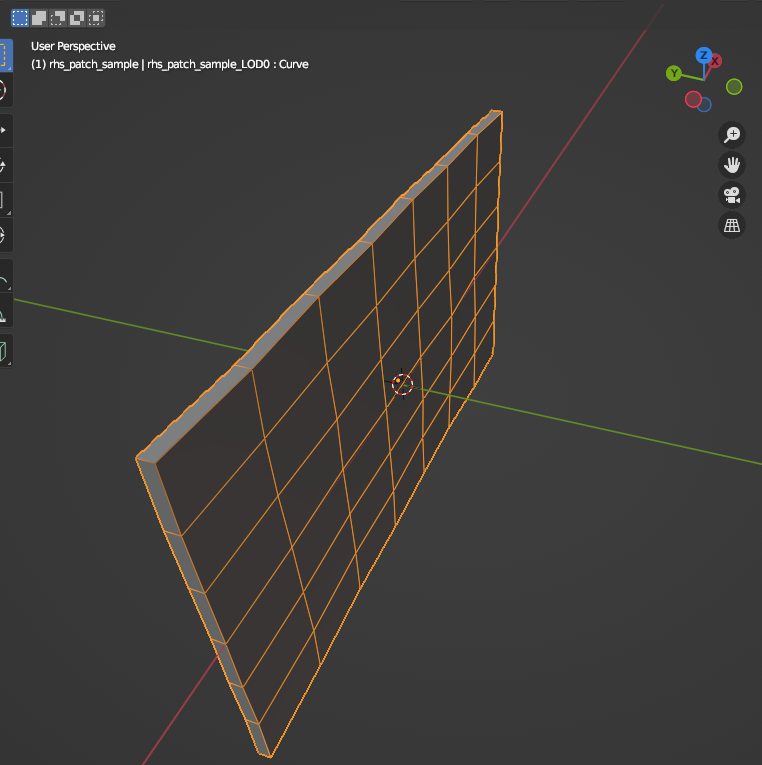Enable Set New Selection mode
This screenshot has width=762, height=765.
coord(20,18)
